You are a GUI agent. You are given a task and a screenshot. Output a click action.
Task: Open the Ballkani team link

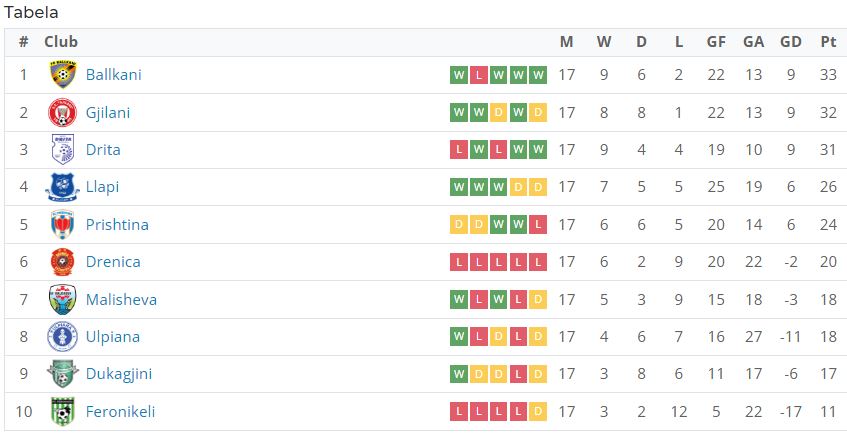click(x=113, y=75)
